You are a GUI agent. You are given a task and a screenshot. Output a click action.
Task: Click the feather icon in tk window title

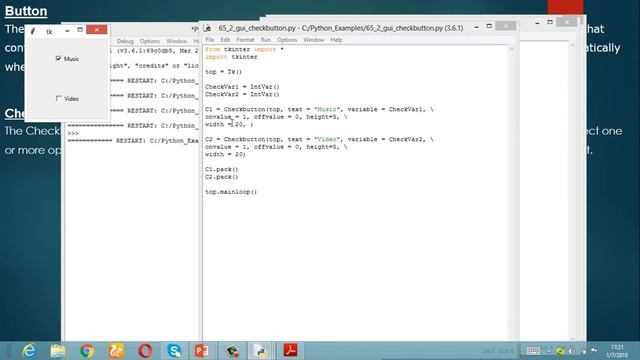pyautogui.click(x=33, y=31)
